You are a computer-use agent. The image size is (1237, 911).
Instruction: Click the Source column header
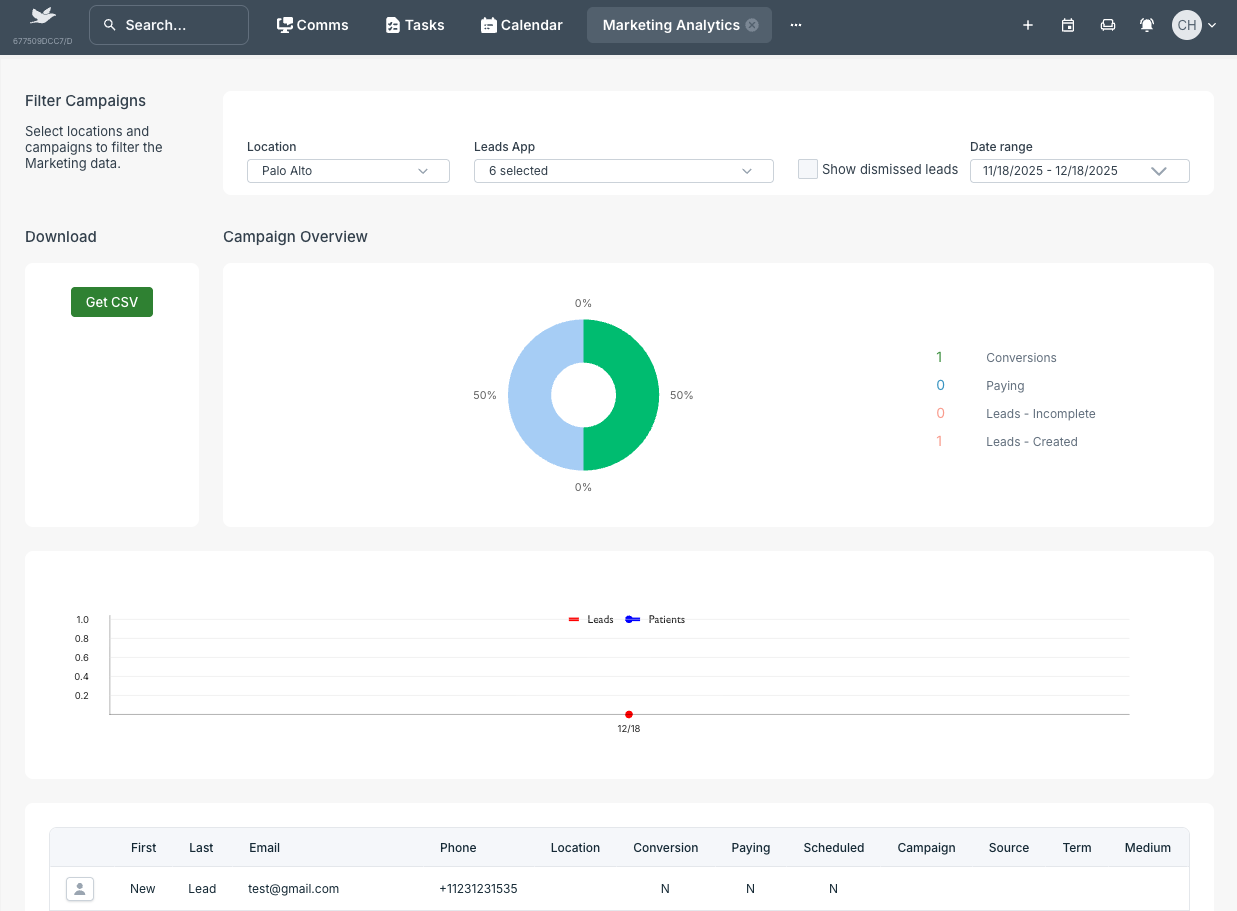click(1009, 848)
